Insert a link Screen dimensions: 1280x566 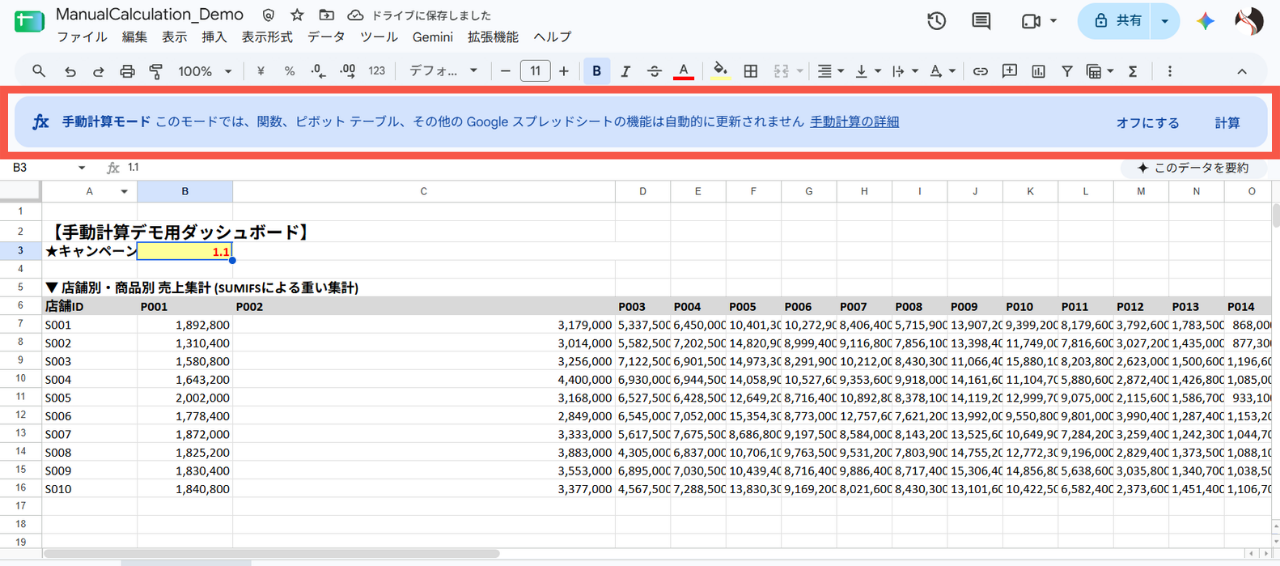pos(981,71)
